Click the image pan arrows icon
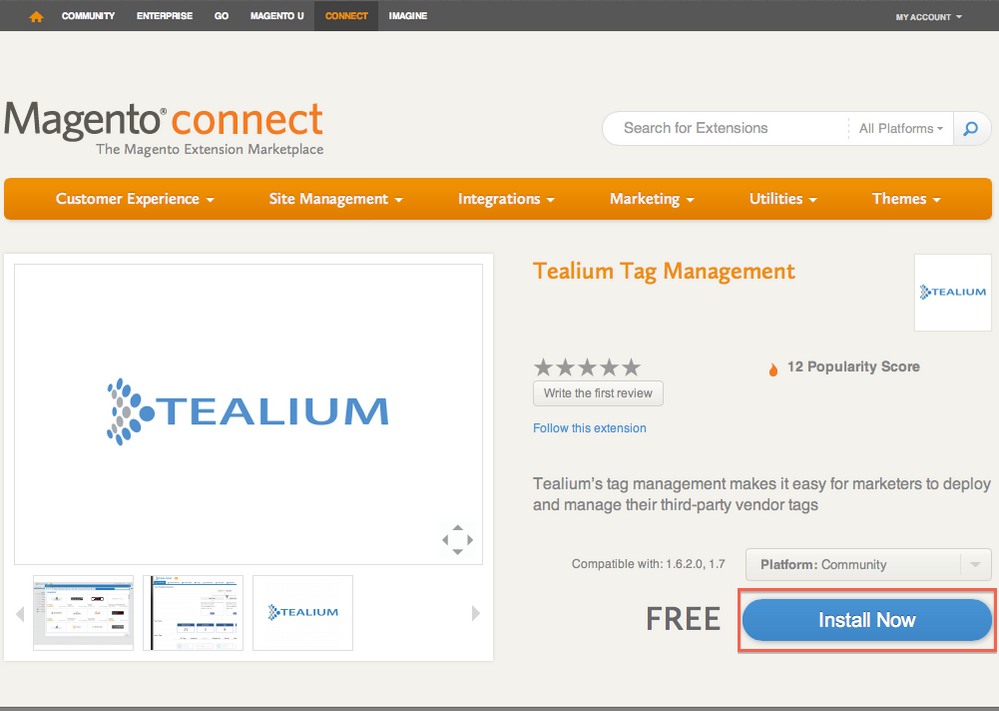This screenshot has width=999, height=711. coord(457,540)
